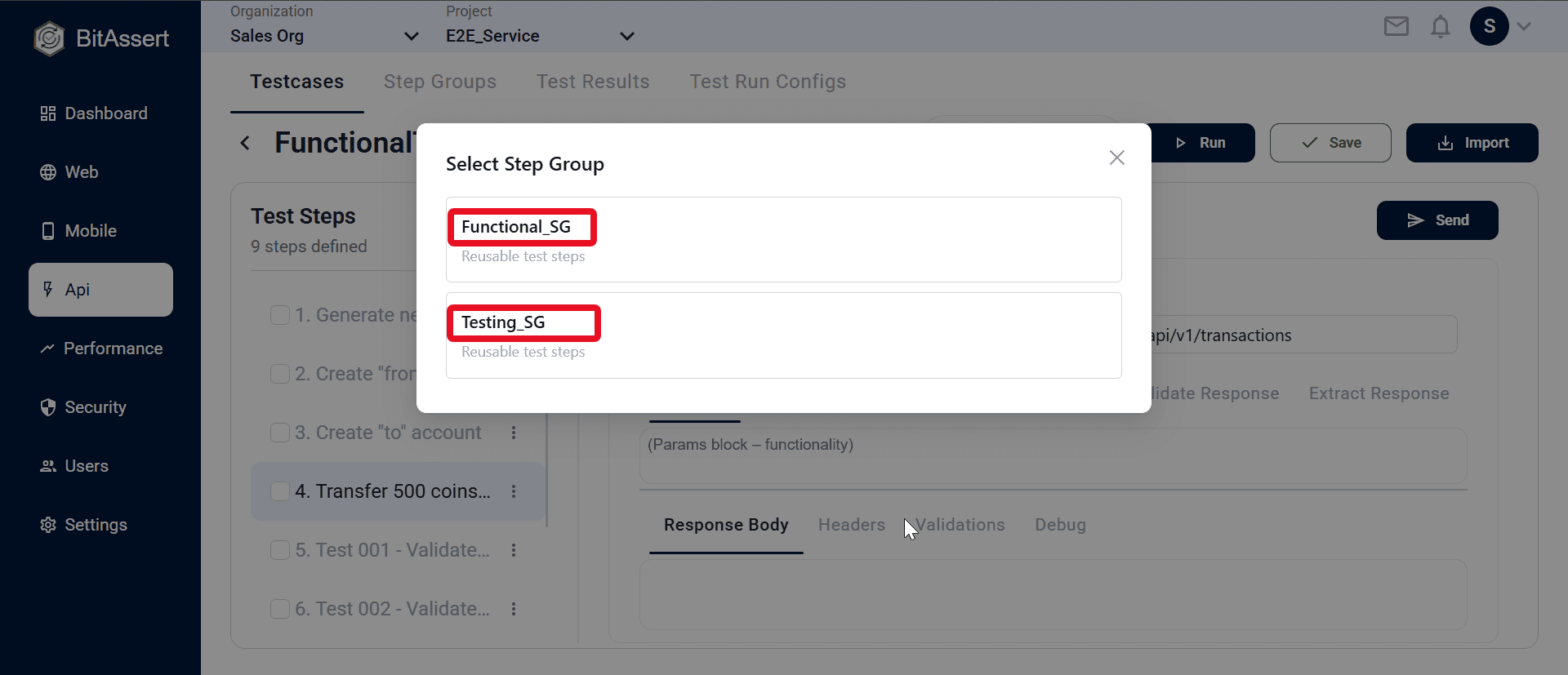Viewport: 1568px width, 675px height.
Task: Open options menu for step 4 Transfer 500 coins
Action: point(514,491)
